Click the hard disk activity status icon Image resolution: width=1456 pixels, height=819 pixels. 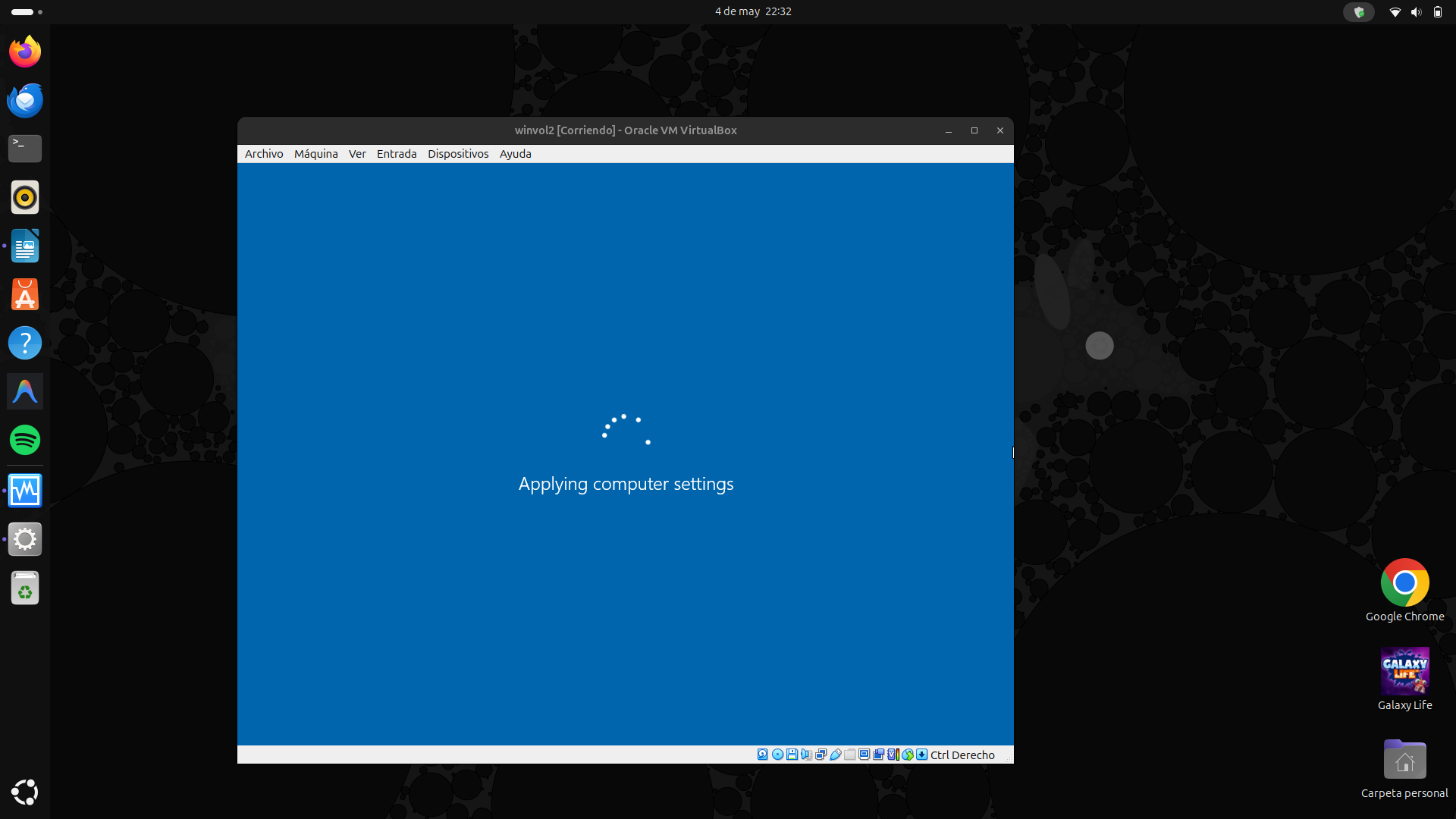tap(762, 755)
